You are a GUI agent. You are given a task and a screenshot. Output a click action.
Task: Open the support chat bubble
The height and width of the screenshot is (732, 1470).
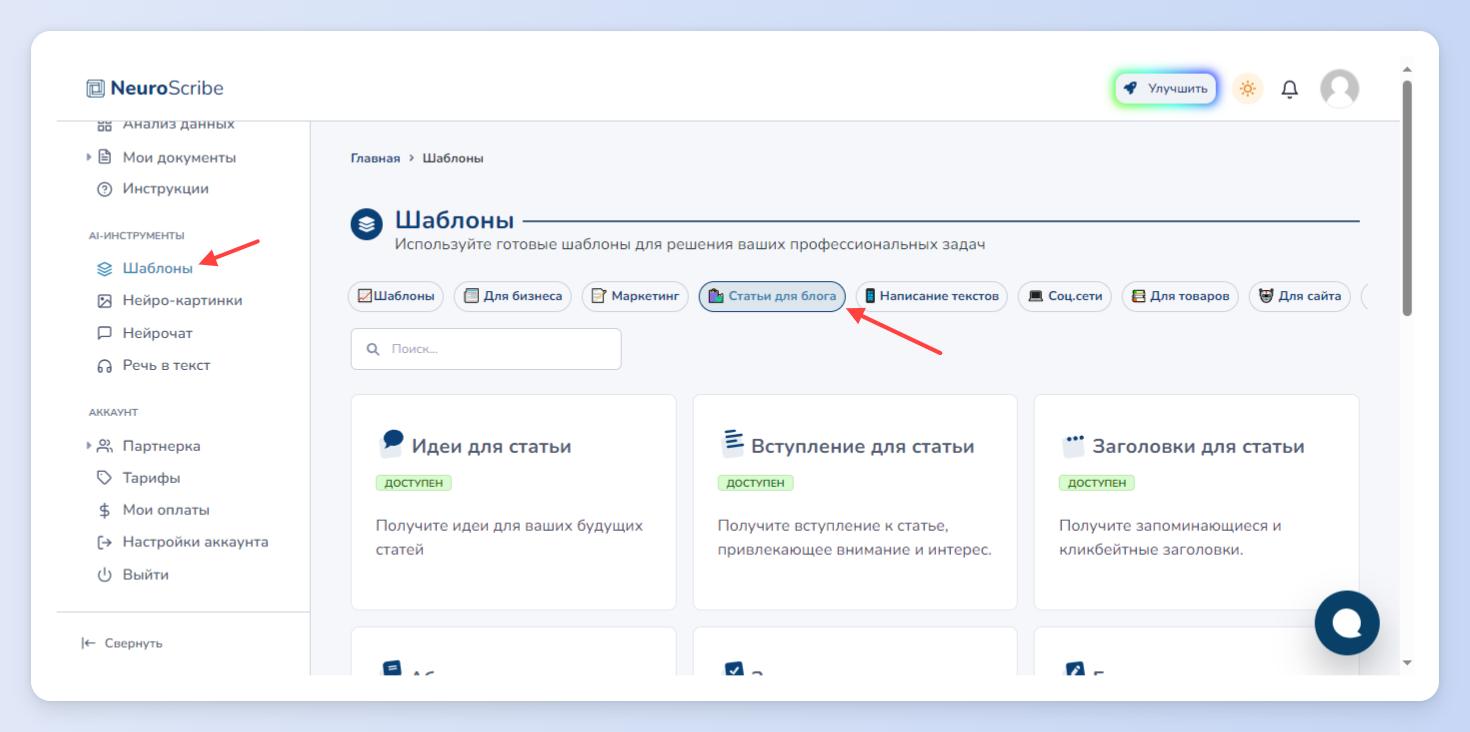1347,623
